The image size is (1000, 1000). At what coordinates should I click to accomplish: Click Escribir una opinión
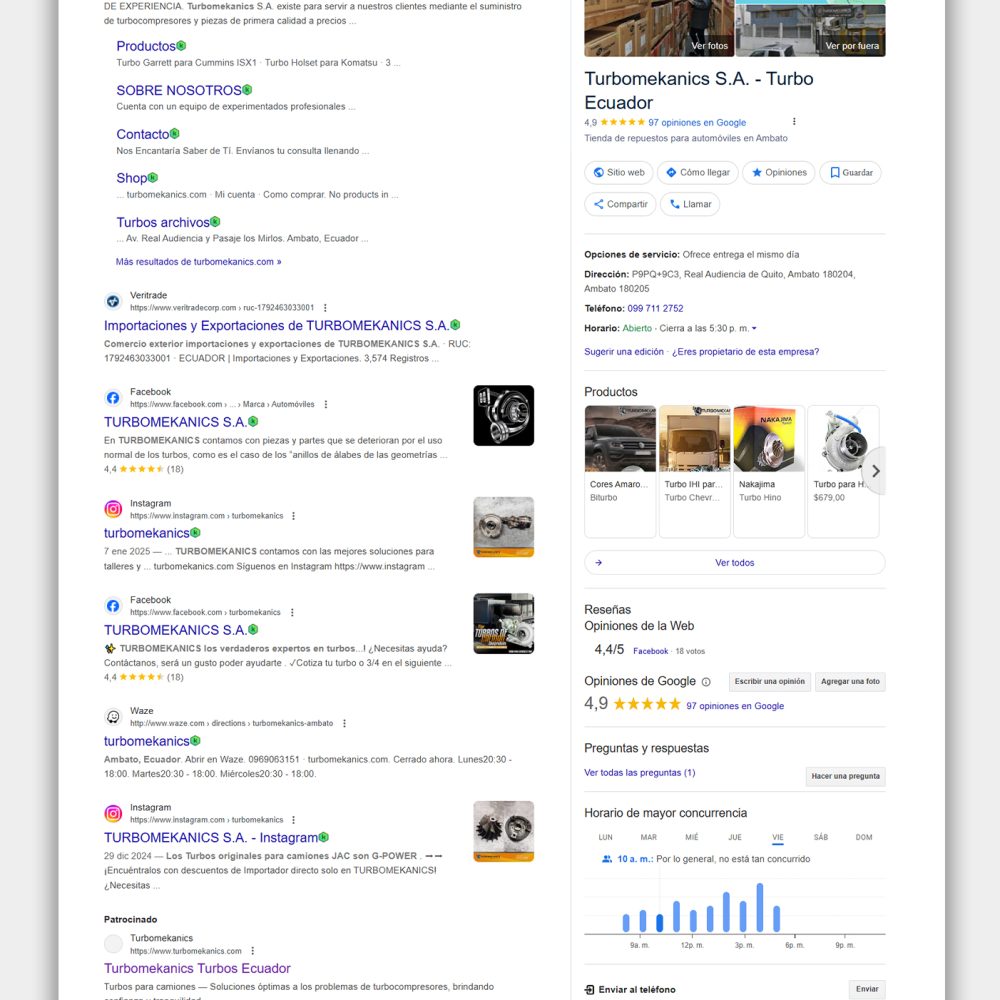(769, 681)
